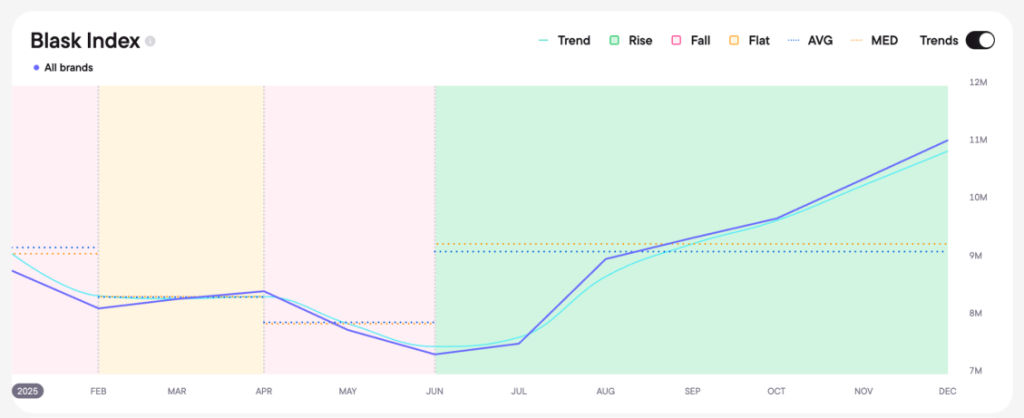Click the orange Flat legend square

pyautogui.click(x=733, y=41)
